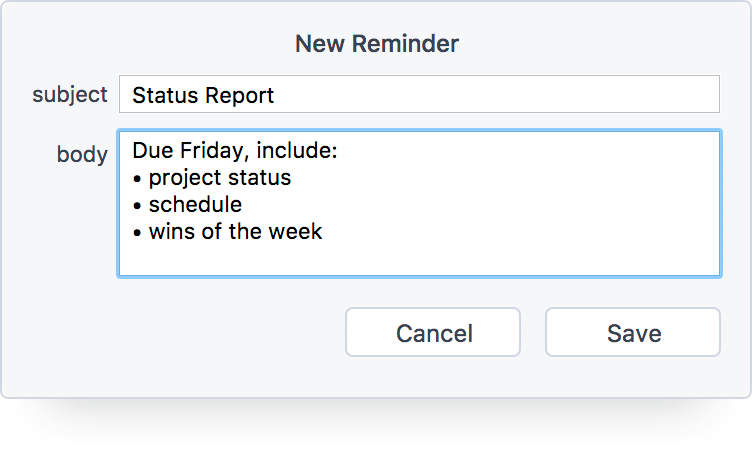Click the bullet before 'project status'
The image size is (752, 451).
(x=137, y=179)
